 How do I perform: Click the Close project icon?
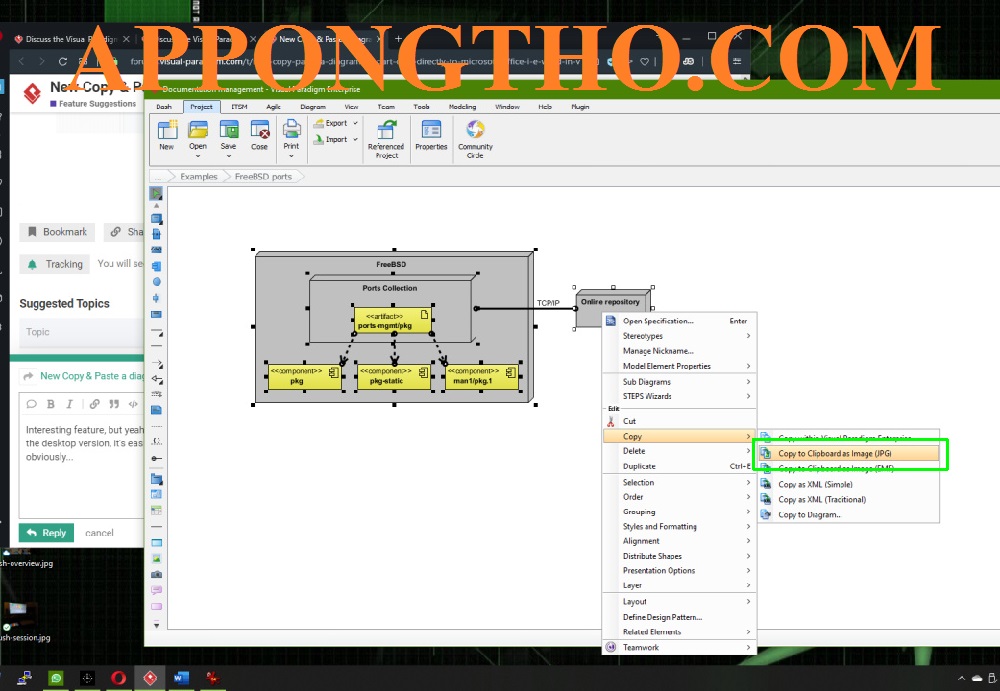(260, 130)
